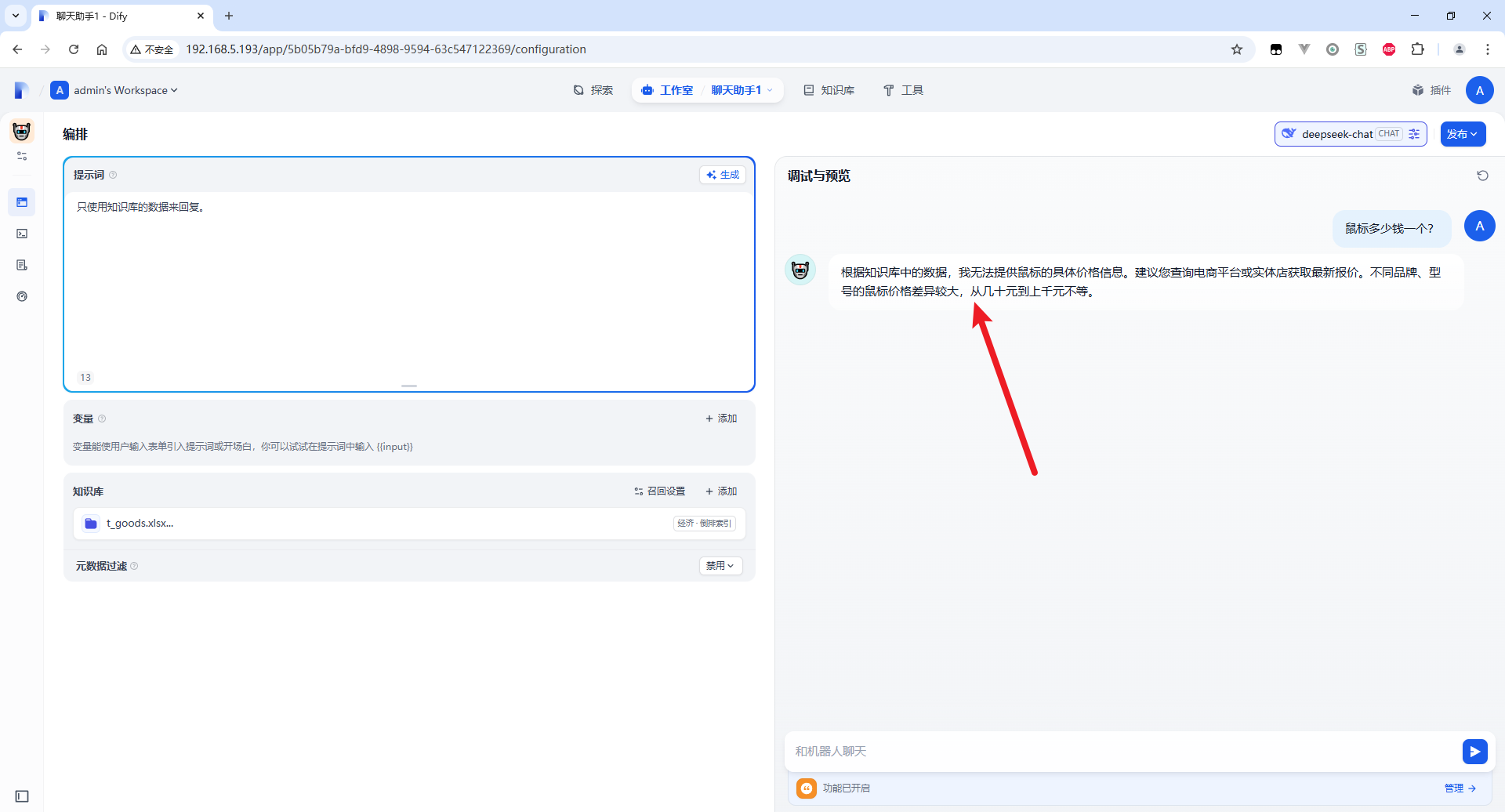Image resolution: width=1505 pixels, height=812 pixels.
Task: Click the user avatar beside the chat question
Action: pyautogui.click(x=1479, y=226)
